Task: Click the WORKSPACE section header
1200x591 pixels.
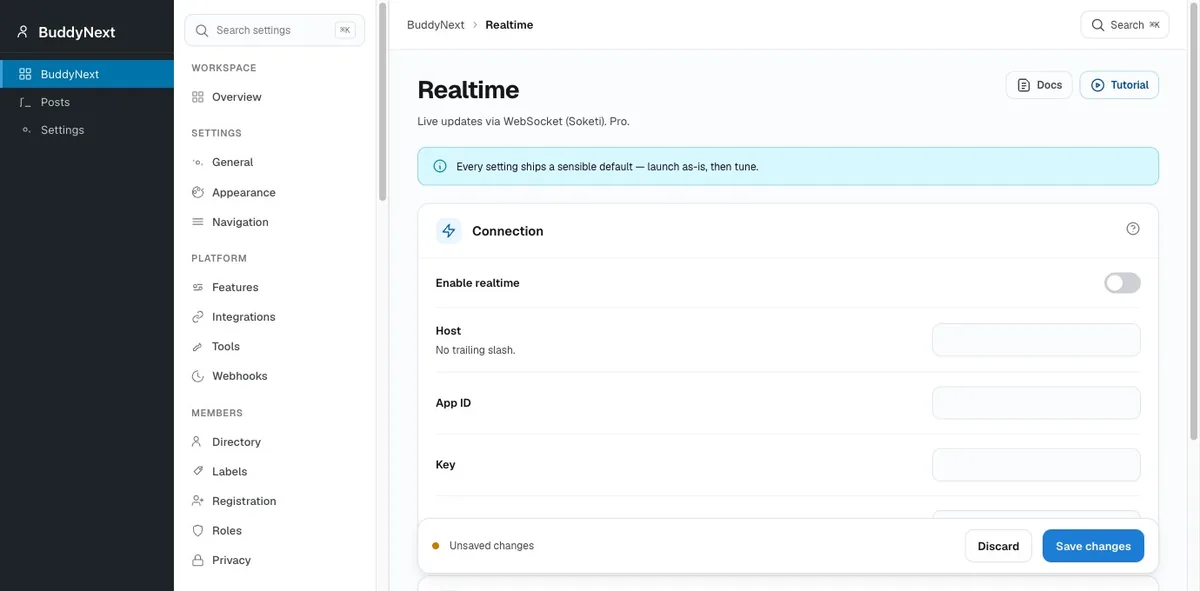Action: [x=224, y=68]
